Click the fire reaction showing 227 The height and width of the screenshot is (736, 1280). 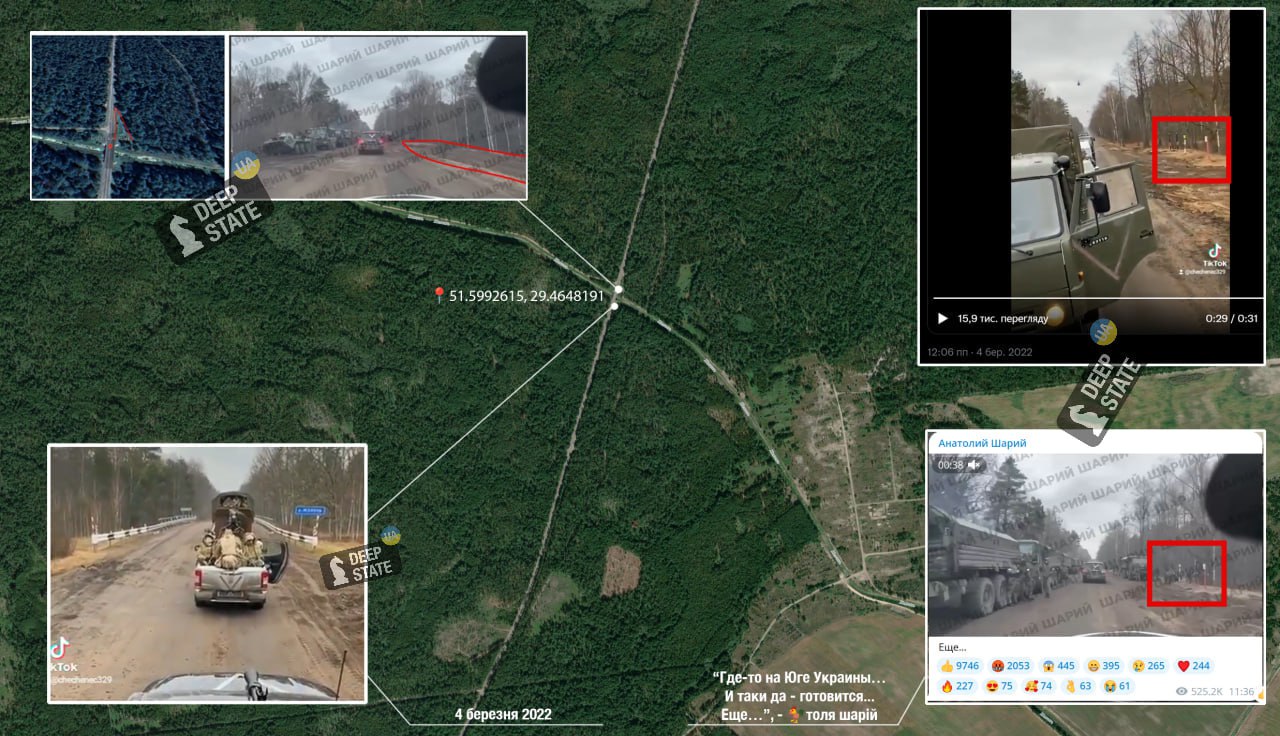click(x=956, y=686)
